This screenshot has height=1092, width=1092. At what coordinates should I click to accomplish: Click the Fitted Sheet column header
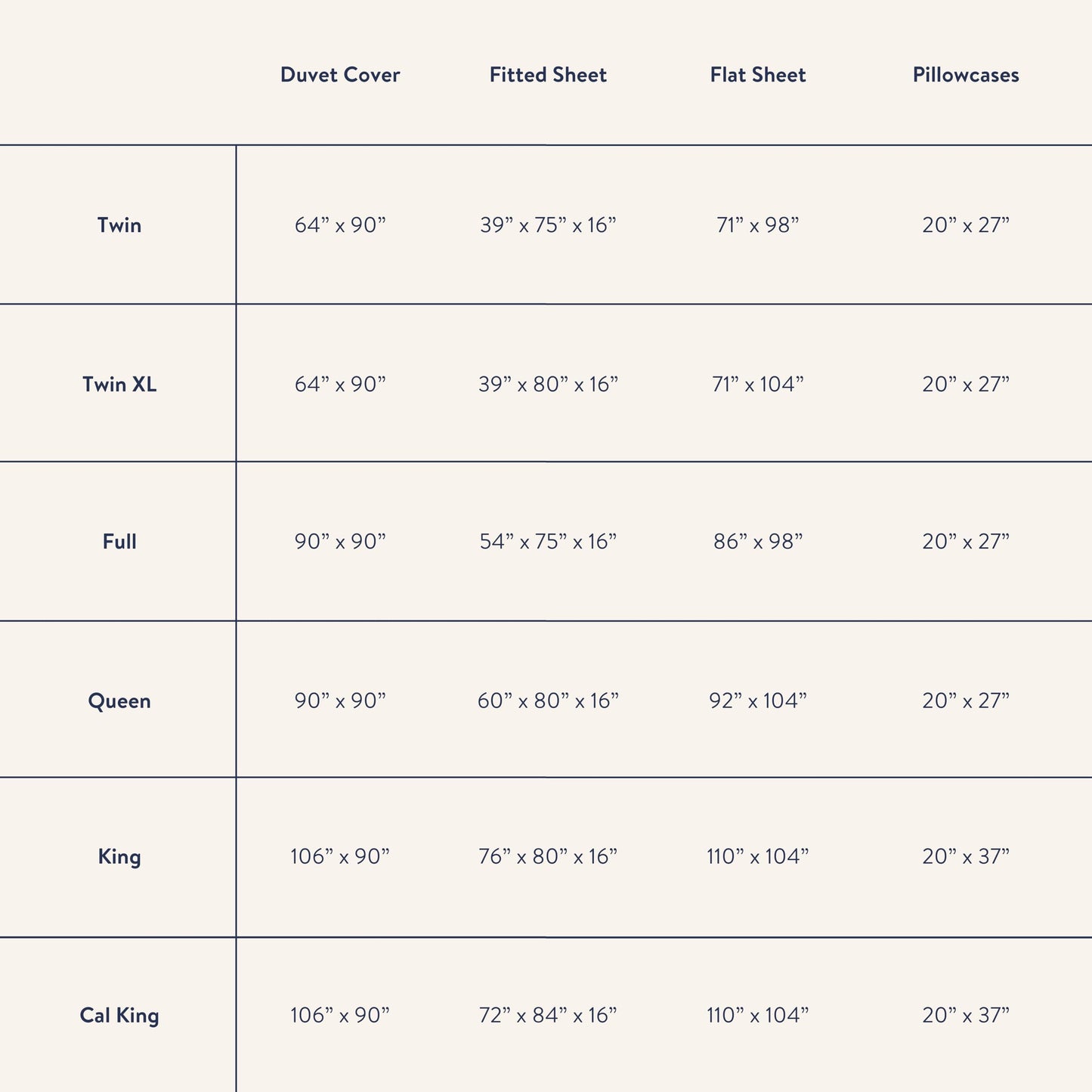point(548,75)
